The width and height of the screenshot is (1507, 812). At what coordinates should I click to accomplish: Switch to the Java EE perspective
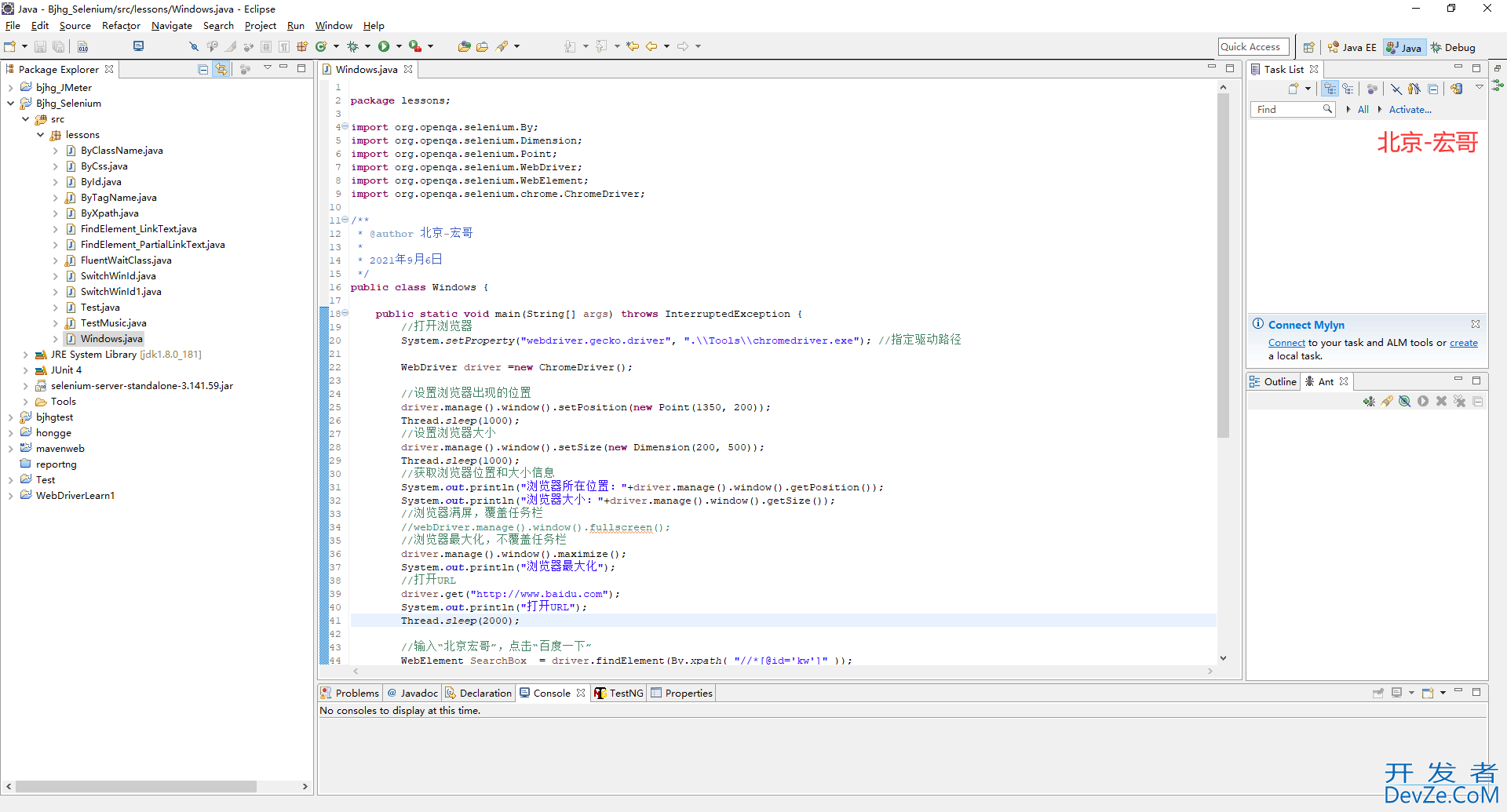pyautogui.click(x=1352, y=47)
